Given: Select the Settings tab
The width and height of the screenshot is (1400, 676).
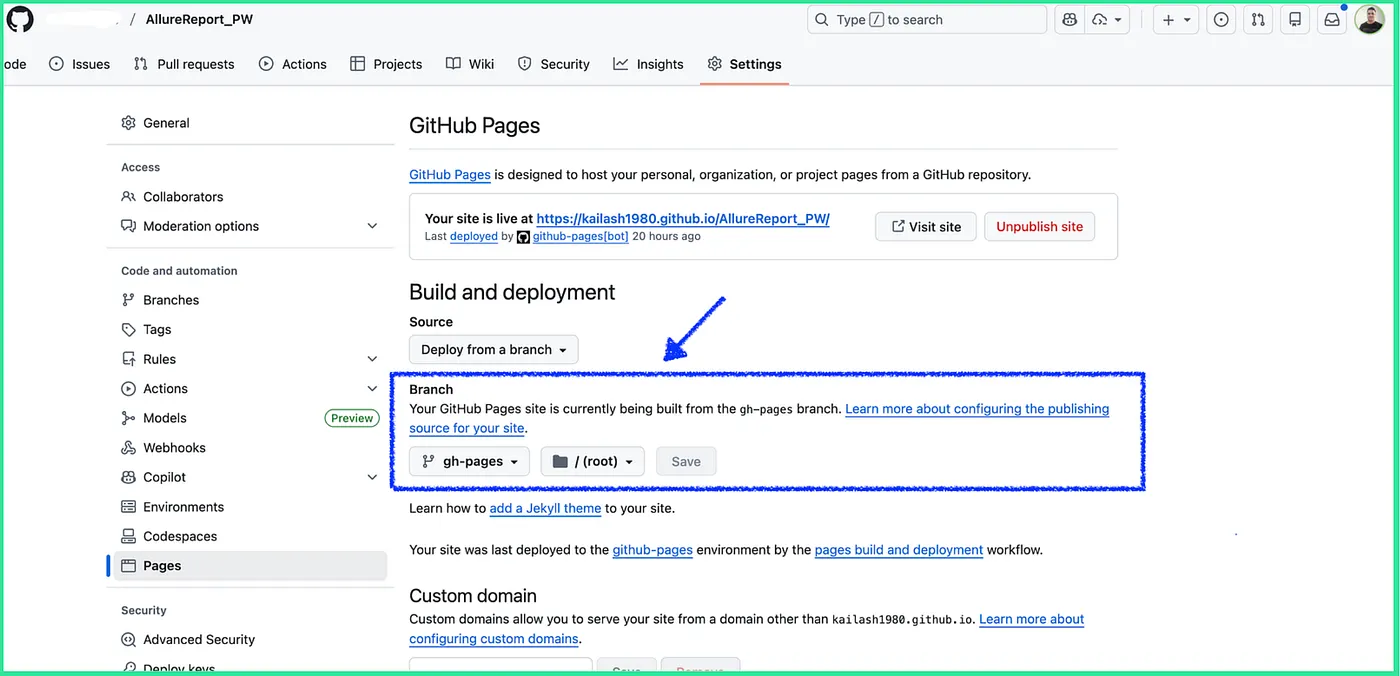Looking at the screenshot, I should pyautogui.click(x=744, y=64).
